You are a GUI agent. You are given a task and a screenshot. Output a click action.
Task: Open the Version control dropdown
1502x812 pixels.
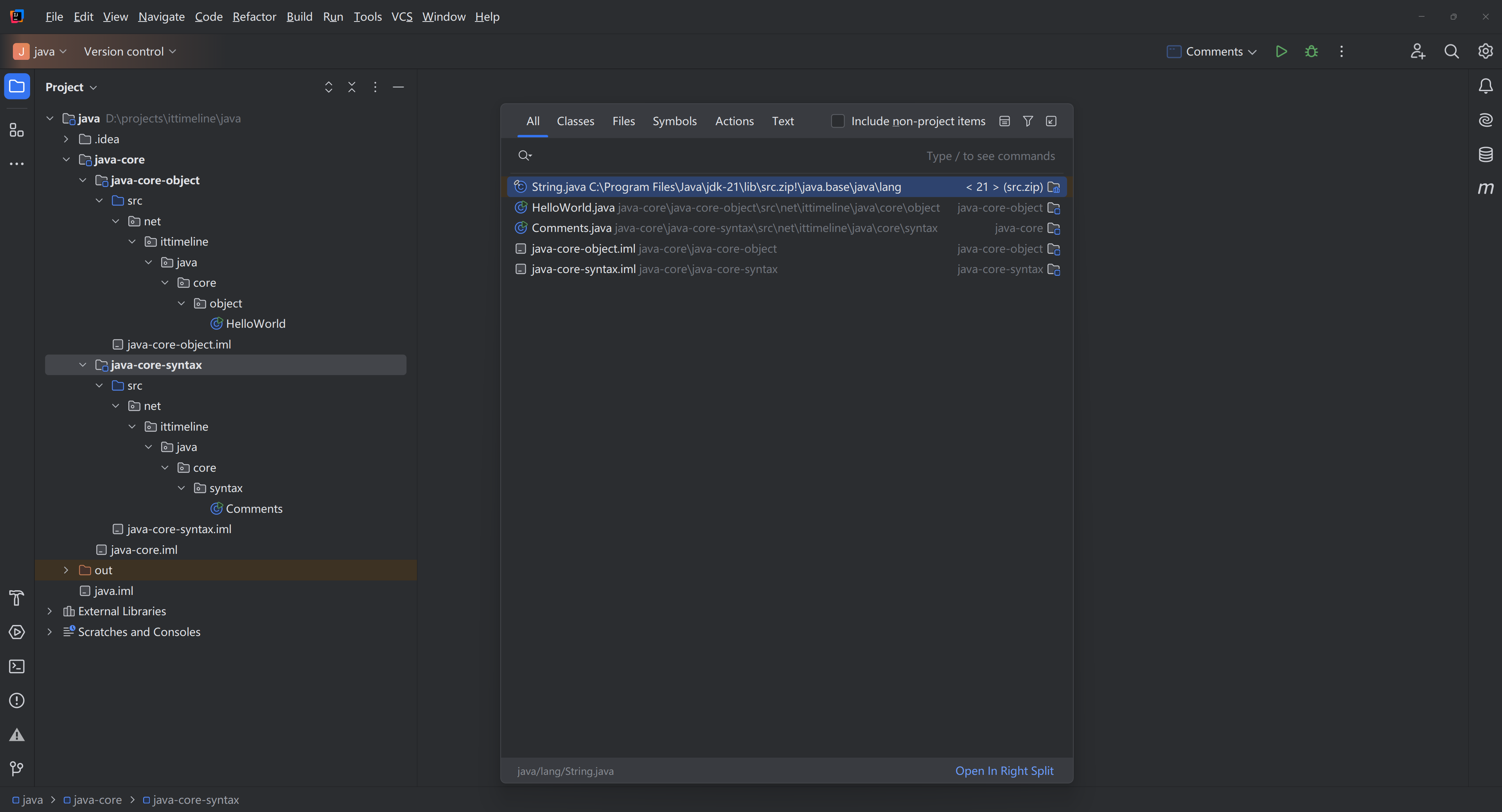click(x=129, y=51)
